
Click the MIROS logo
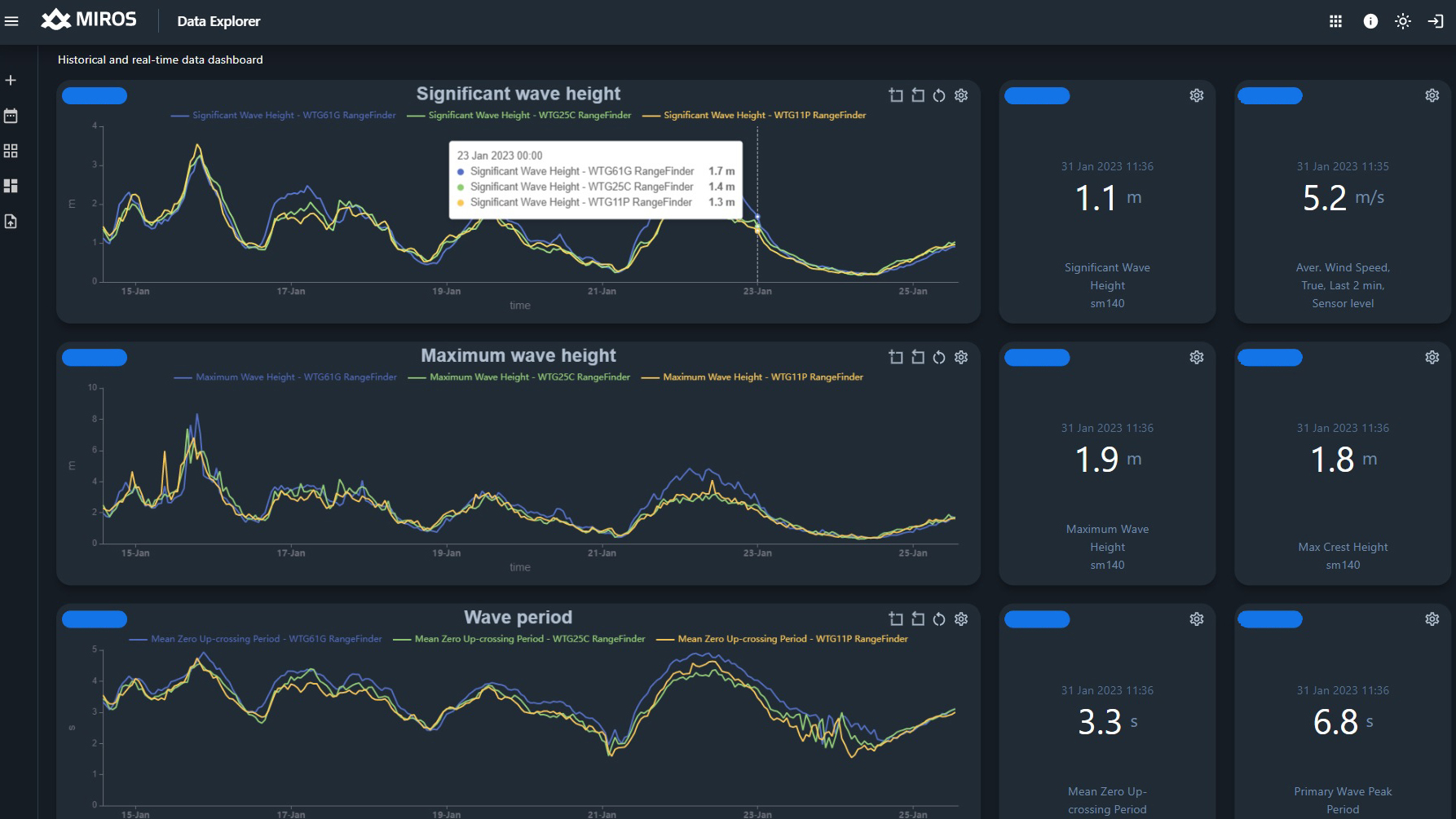click(x=90, y=20)
